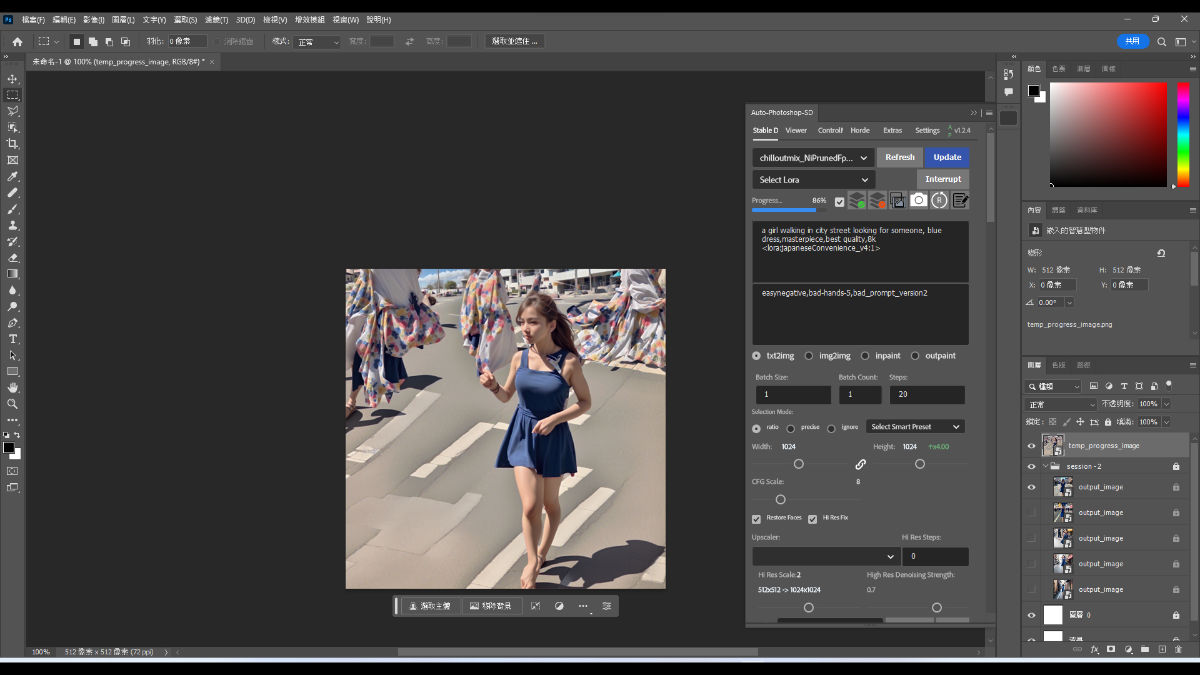Screen dimensions: 1200x675
Task: Select the Move tool
Action: [13, 79]
